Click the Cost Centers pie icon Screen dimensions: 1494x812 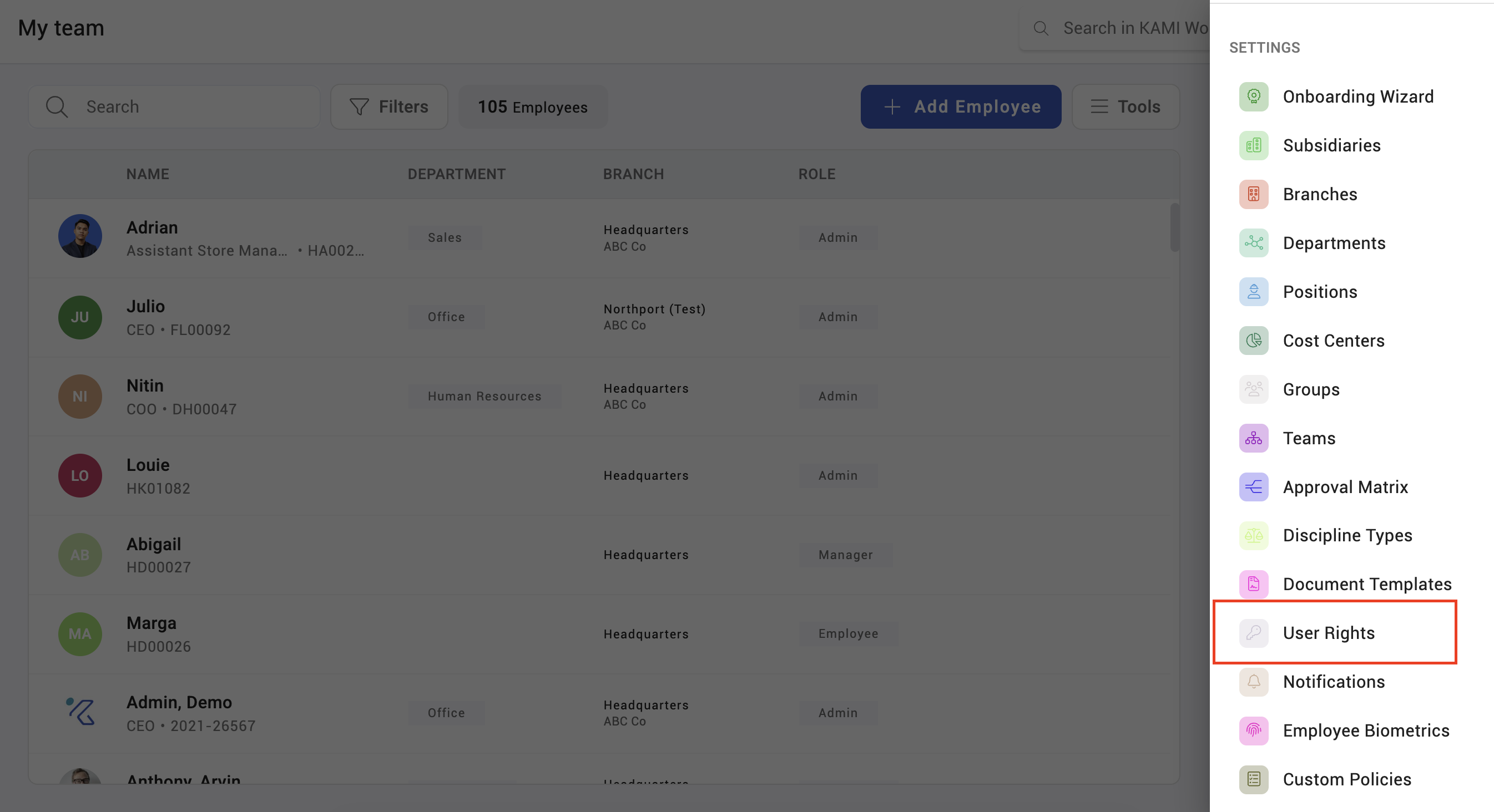1253,340
